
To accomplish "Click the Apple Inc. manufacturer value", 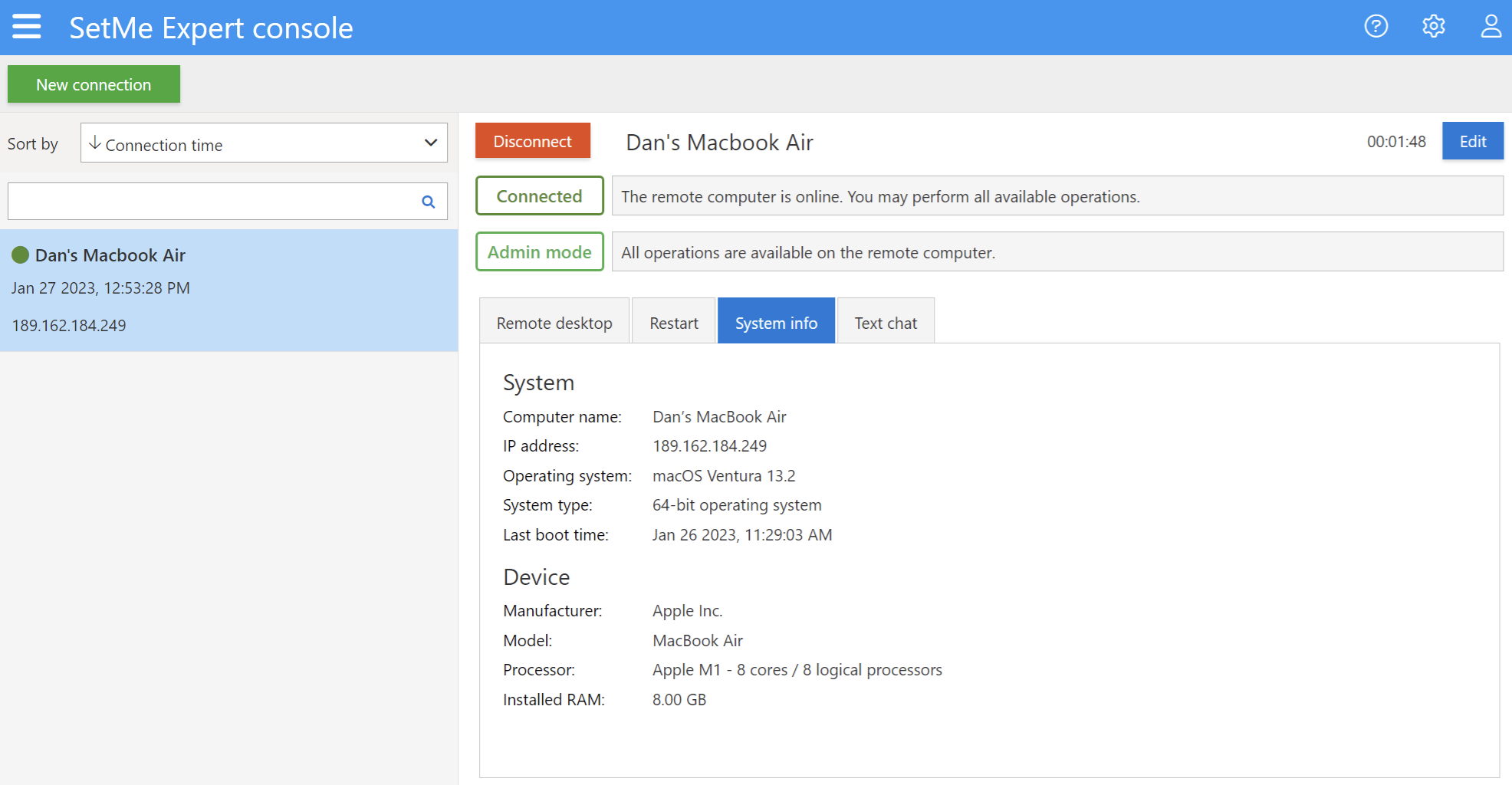I will [688, 611].
